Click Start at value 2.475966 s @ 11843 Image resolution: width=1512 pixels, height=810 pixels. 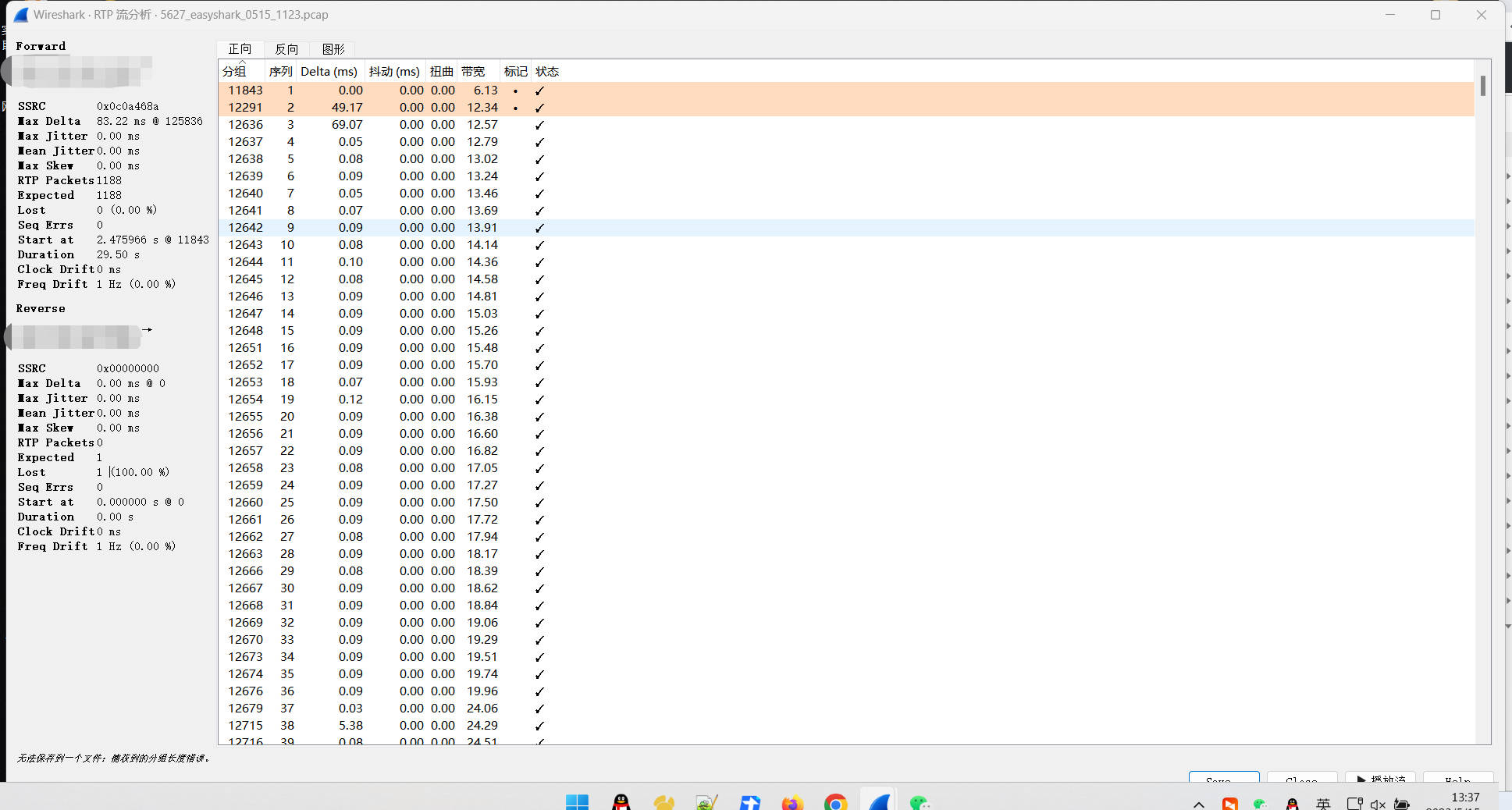(x=153, y=240)
